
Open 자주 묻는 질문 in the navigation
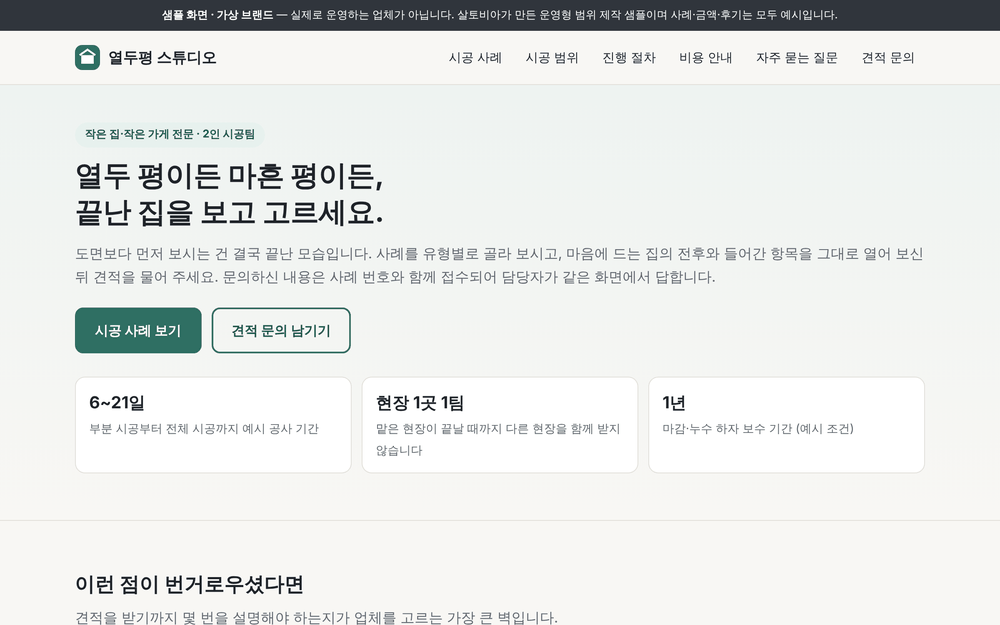[x=797, y=57]
